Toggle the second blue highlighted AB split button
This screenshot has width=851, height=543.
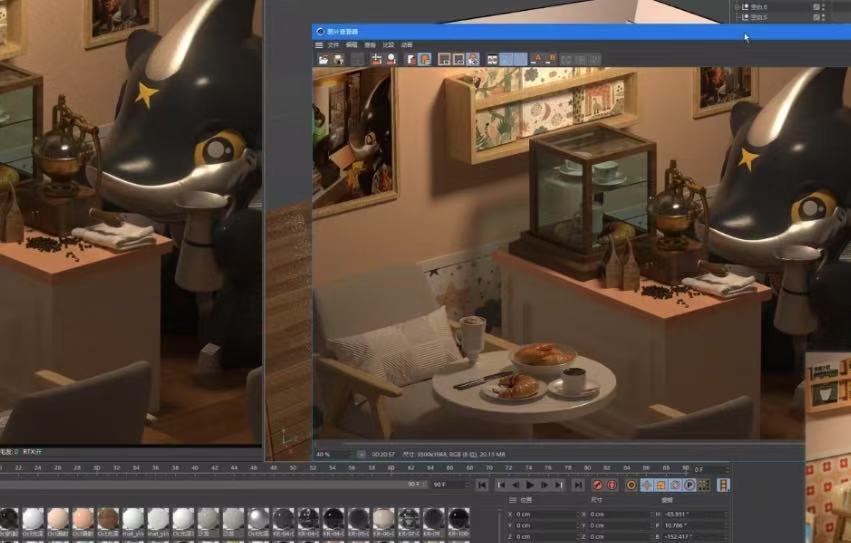tap(520, 59)
